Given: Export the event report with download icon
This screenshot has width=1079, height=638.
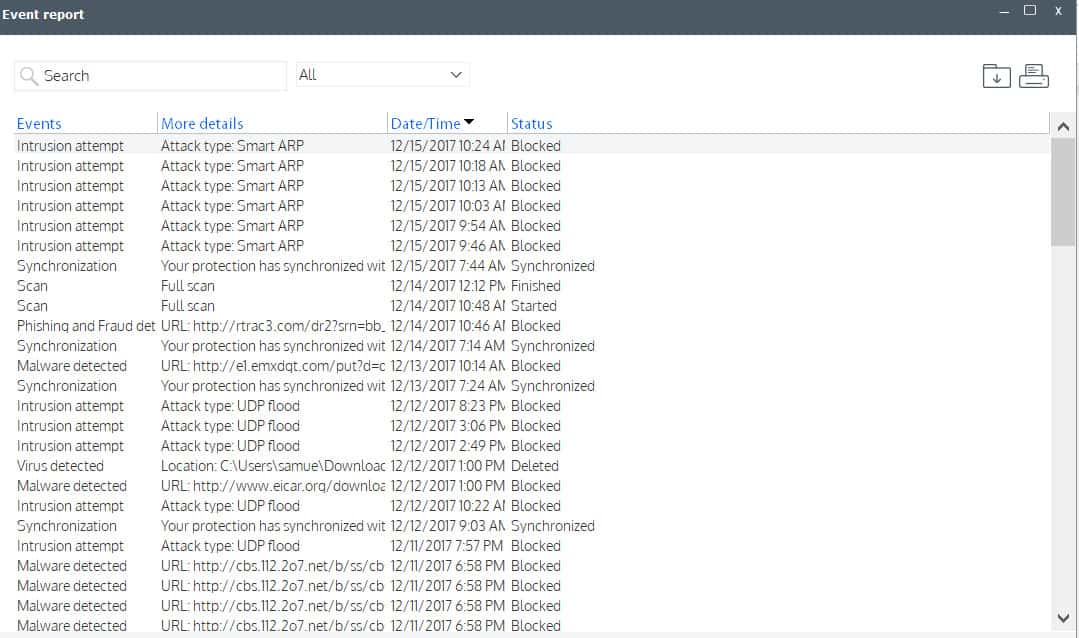Looking at the screenshot, I should tap(996, 76).
